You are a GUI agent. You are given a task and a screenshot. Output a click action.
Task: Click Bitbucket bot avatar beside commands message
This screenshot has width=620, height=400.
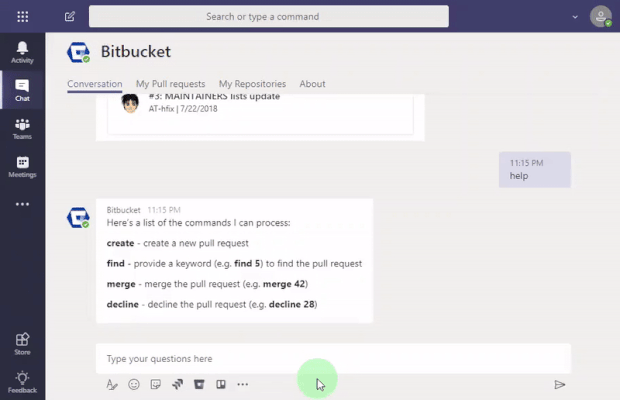78,218
